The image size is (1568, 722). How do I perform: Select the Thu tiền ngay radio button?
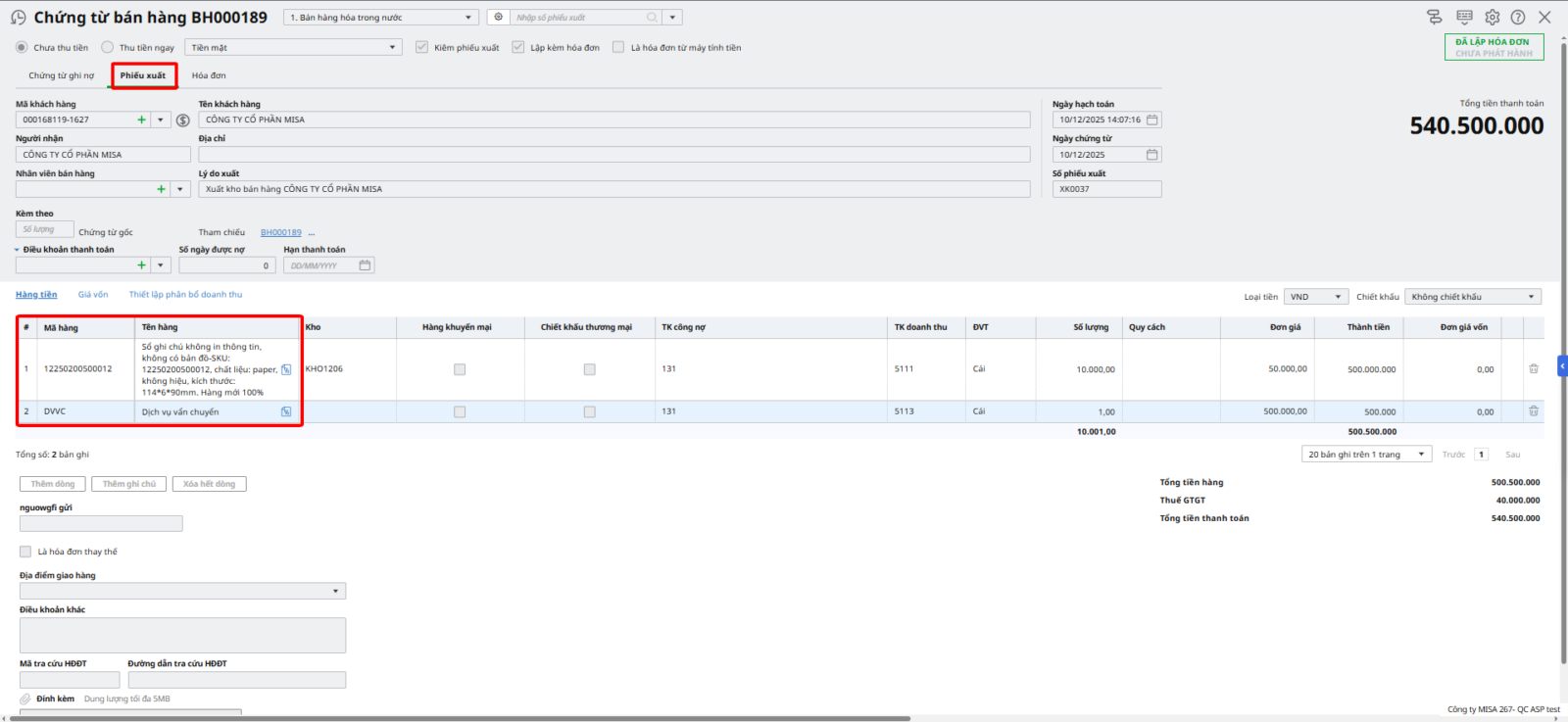point(108,47)
